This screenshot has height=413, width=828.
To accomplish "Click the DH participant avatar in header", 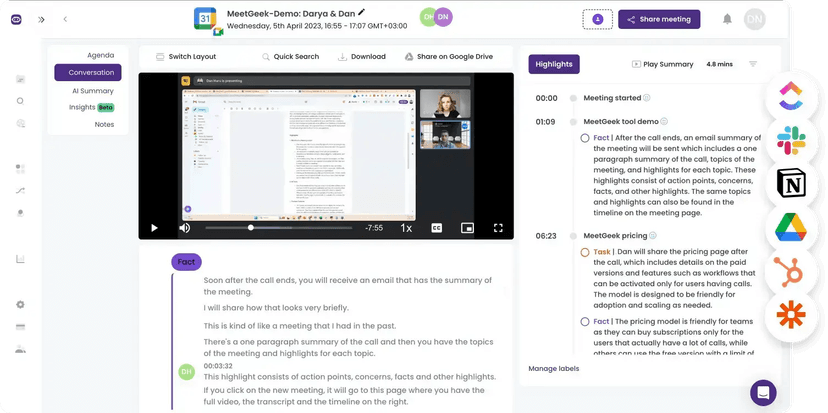I will coord(428,17).
